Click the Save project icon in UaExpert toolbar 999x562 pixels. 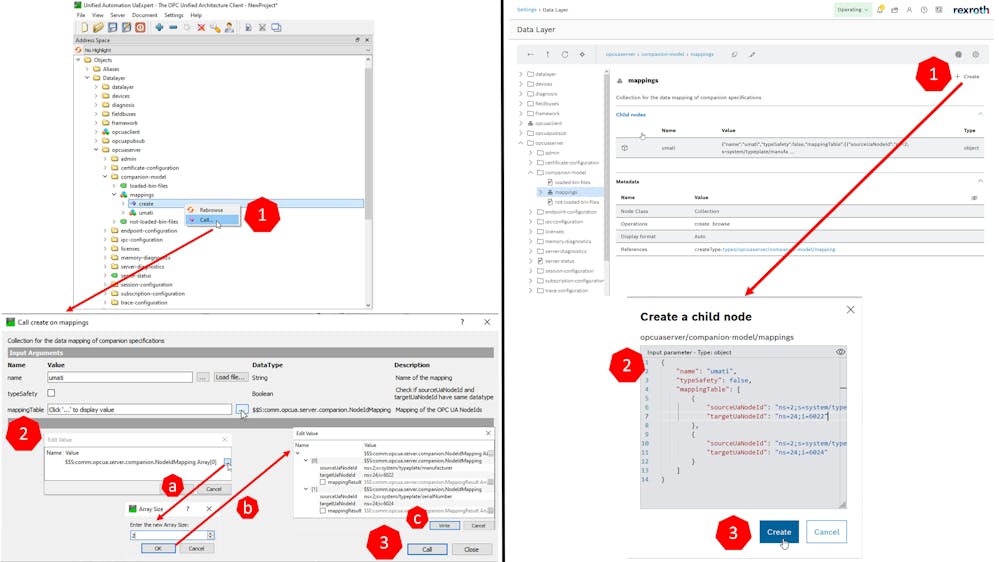click(x=112, y=27)
